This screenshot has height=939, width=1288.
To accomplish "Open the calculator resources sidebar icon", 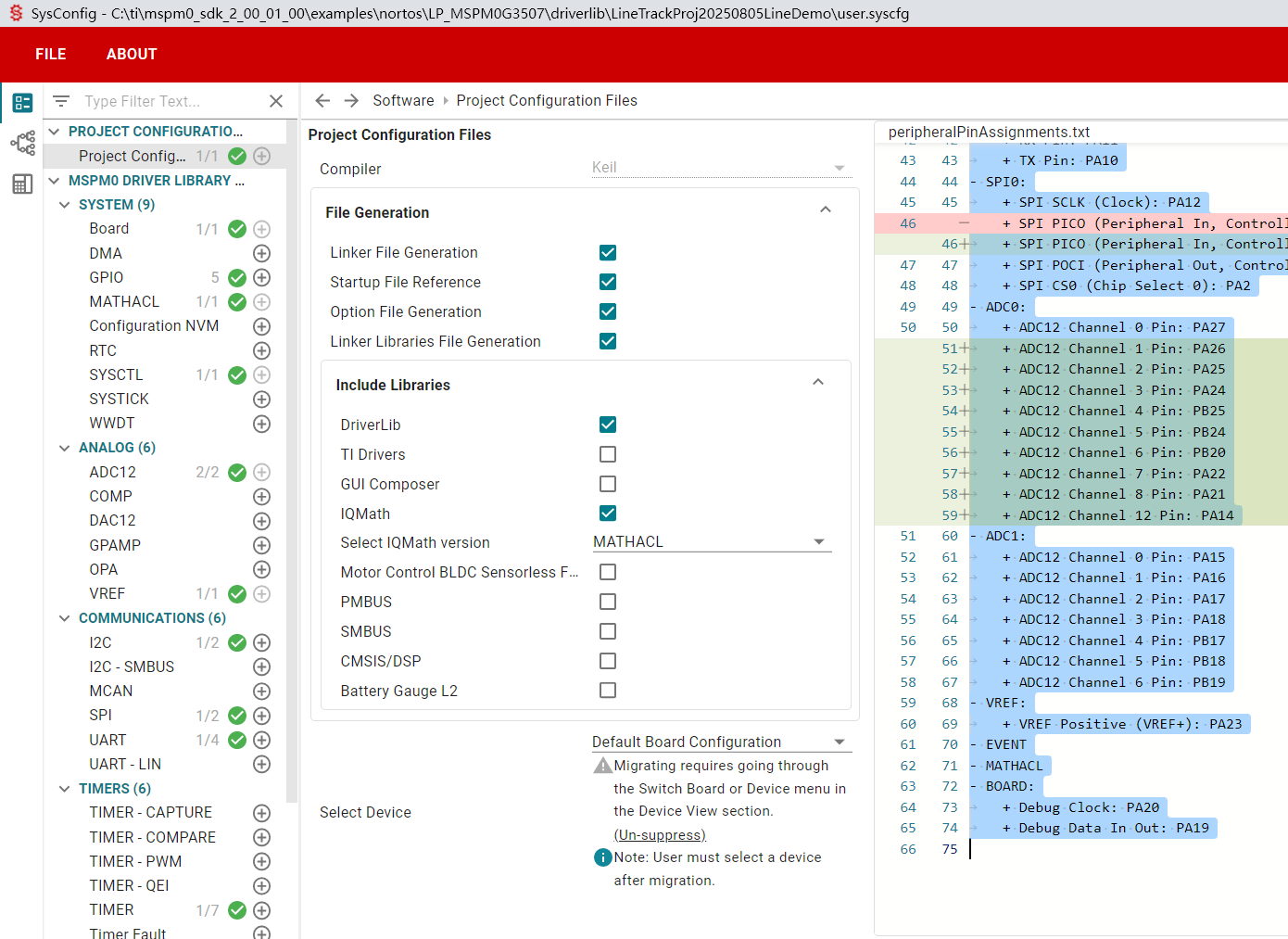I will [x=22, y=184].
